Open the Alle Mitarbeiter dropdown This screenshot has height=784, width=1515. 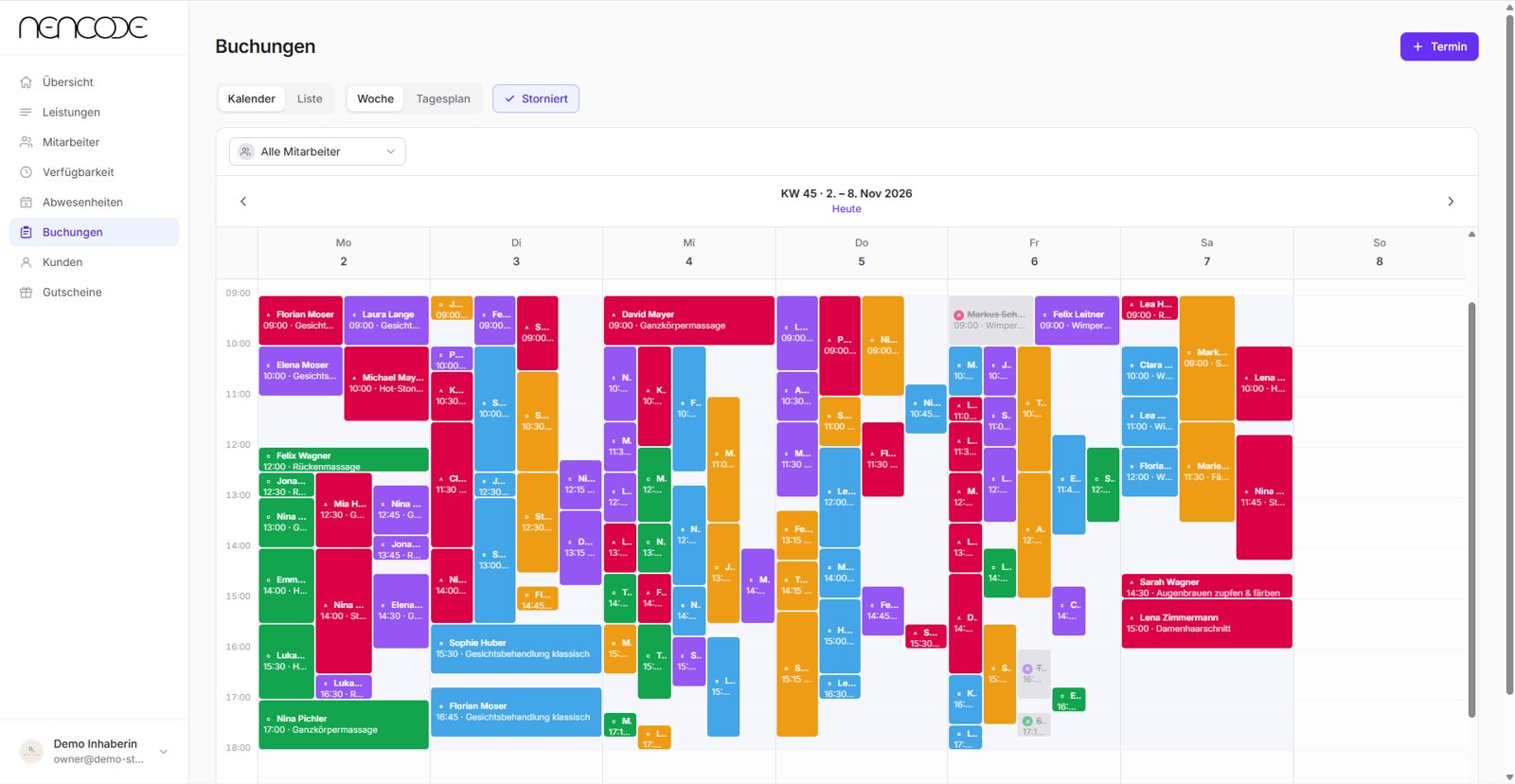coord(317,151)
